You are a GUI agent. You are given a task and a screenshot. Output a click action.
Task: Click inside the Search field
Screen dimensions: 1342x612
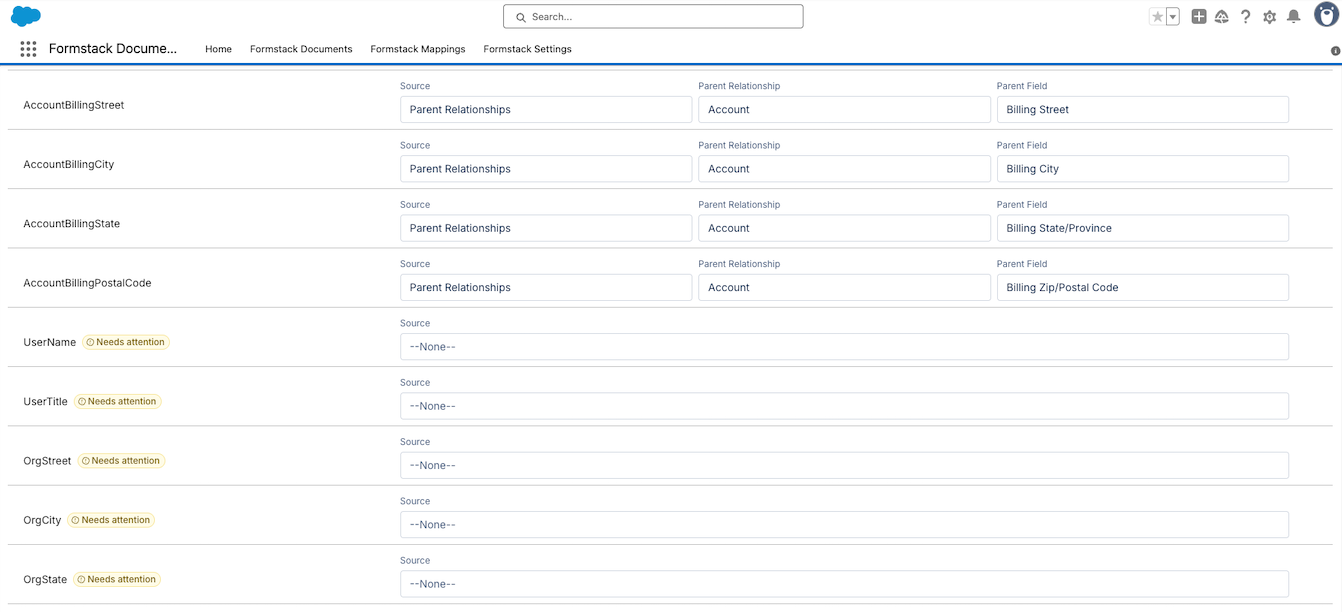(652, 16)
